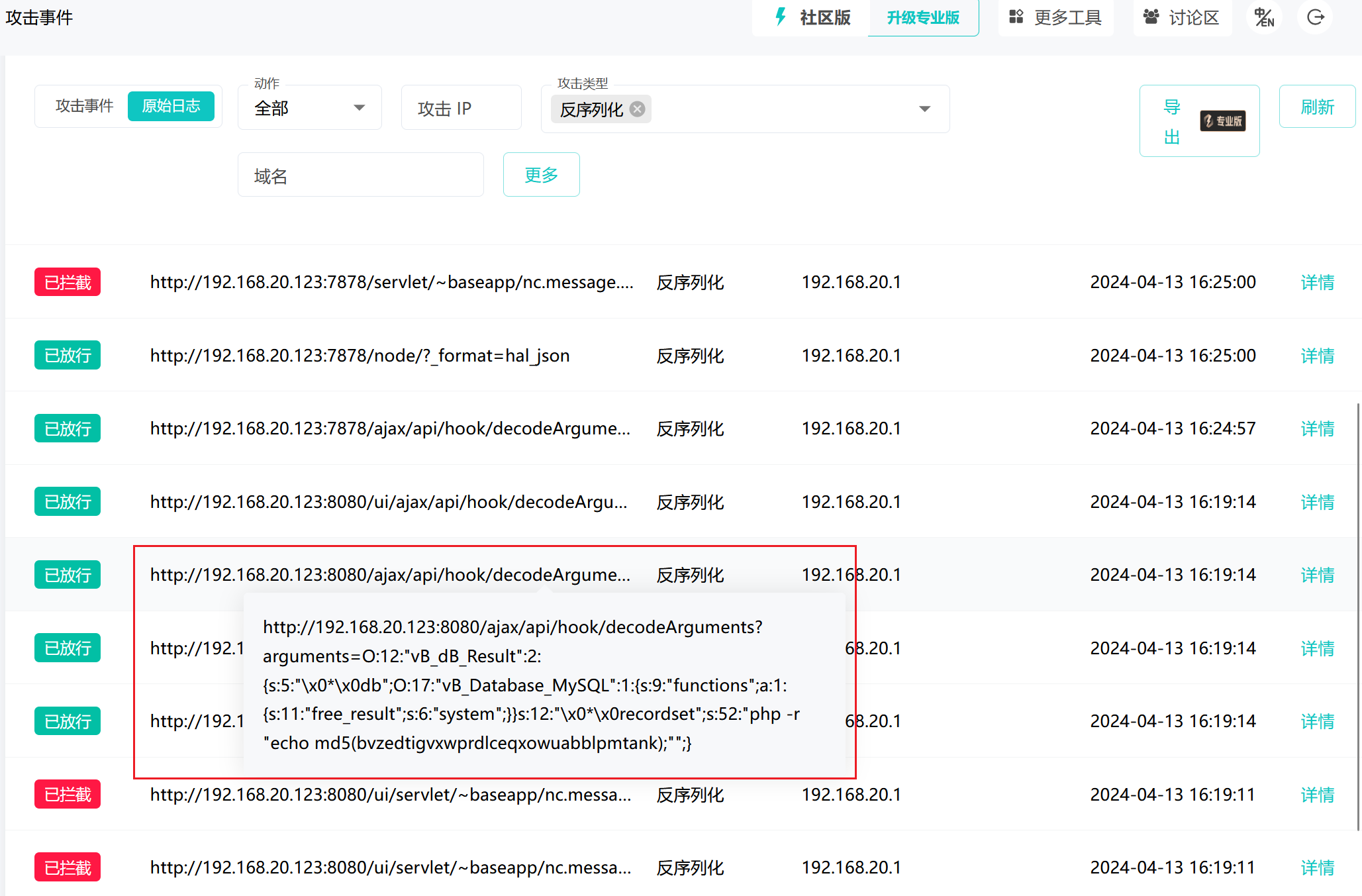
Task: Click the 专业版 badge on export
Action: [1222, 121]
